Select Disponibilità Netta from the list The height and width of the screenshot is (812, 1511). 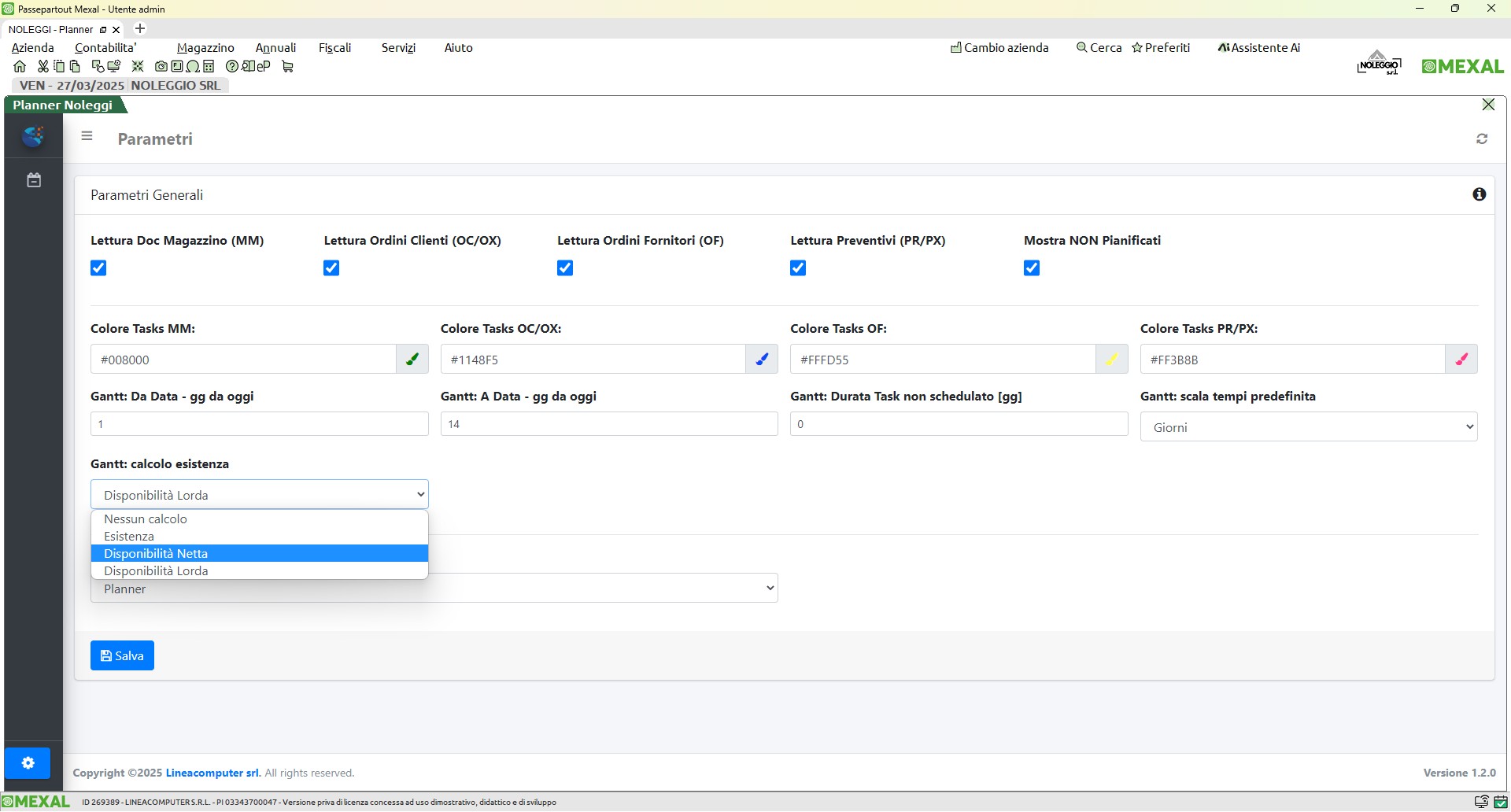[x=156, y=554]
